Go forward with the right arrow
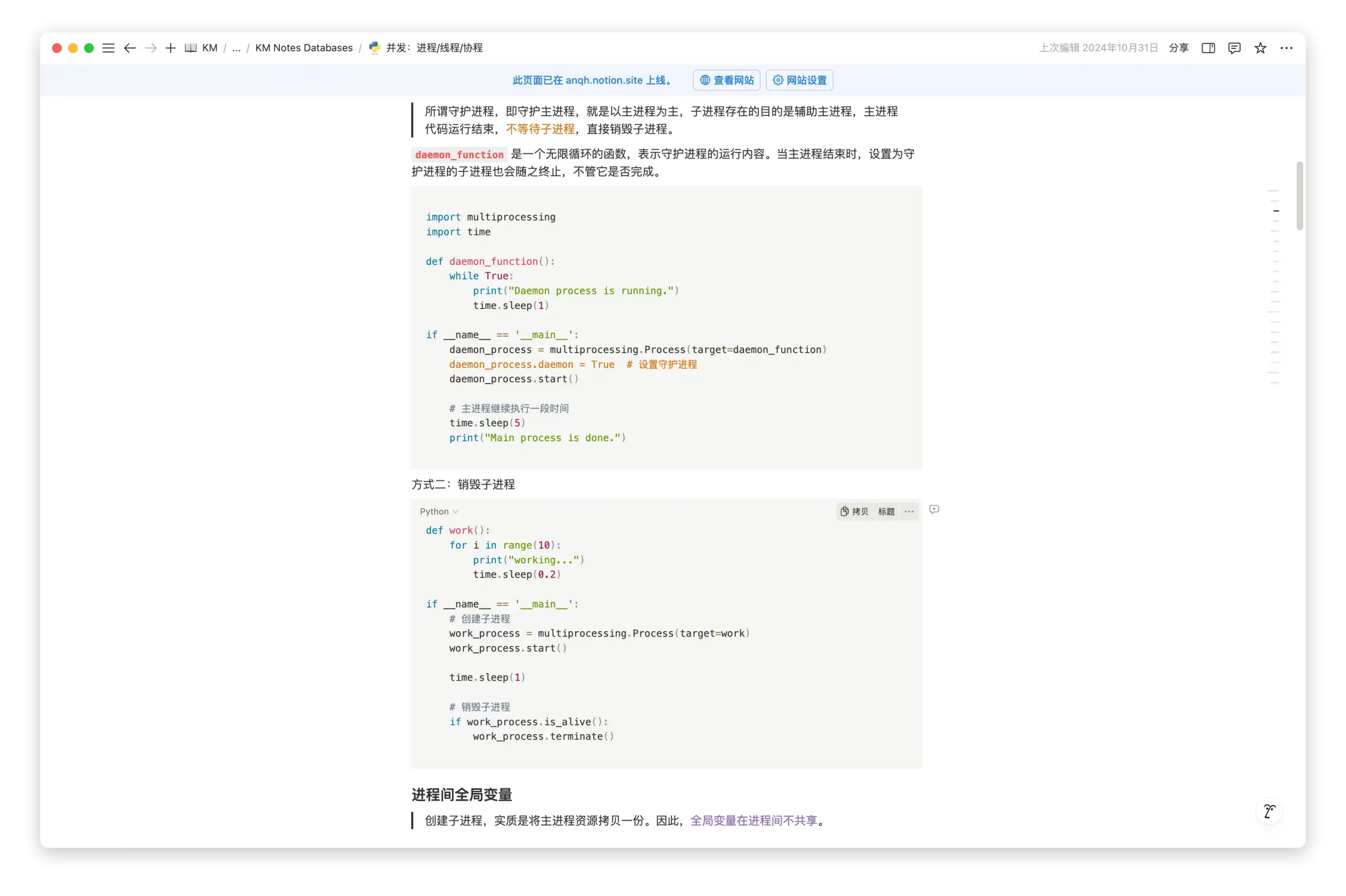 point(150,48)
